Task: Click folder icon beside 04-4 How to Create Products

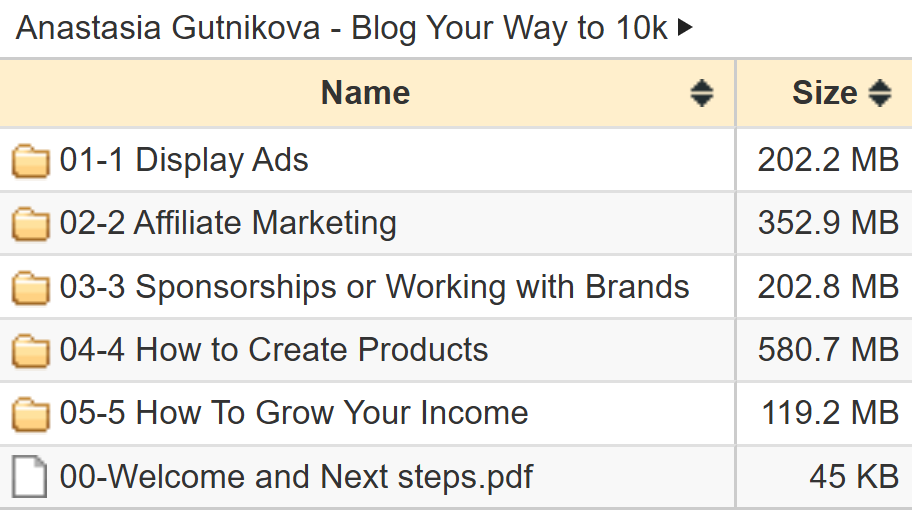Action: tap(30, 351)
